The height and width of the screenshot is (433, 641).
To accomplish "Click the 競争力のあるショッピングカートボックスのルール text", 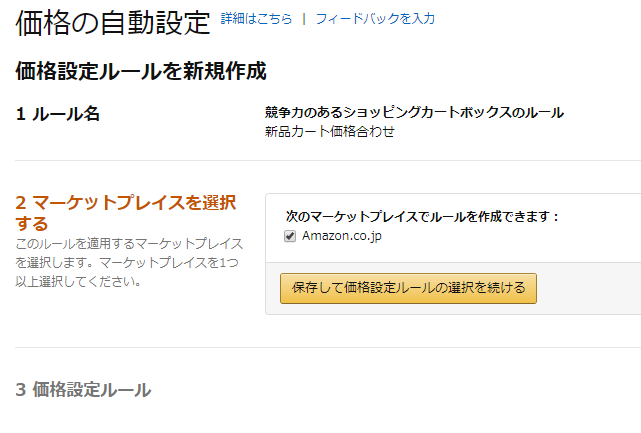I will click(414, 112).
